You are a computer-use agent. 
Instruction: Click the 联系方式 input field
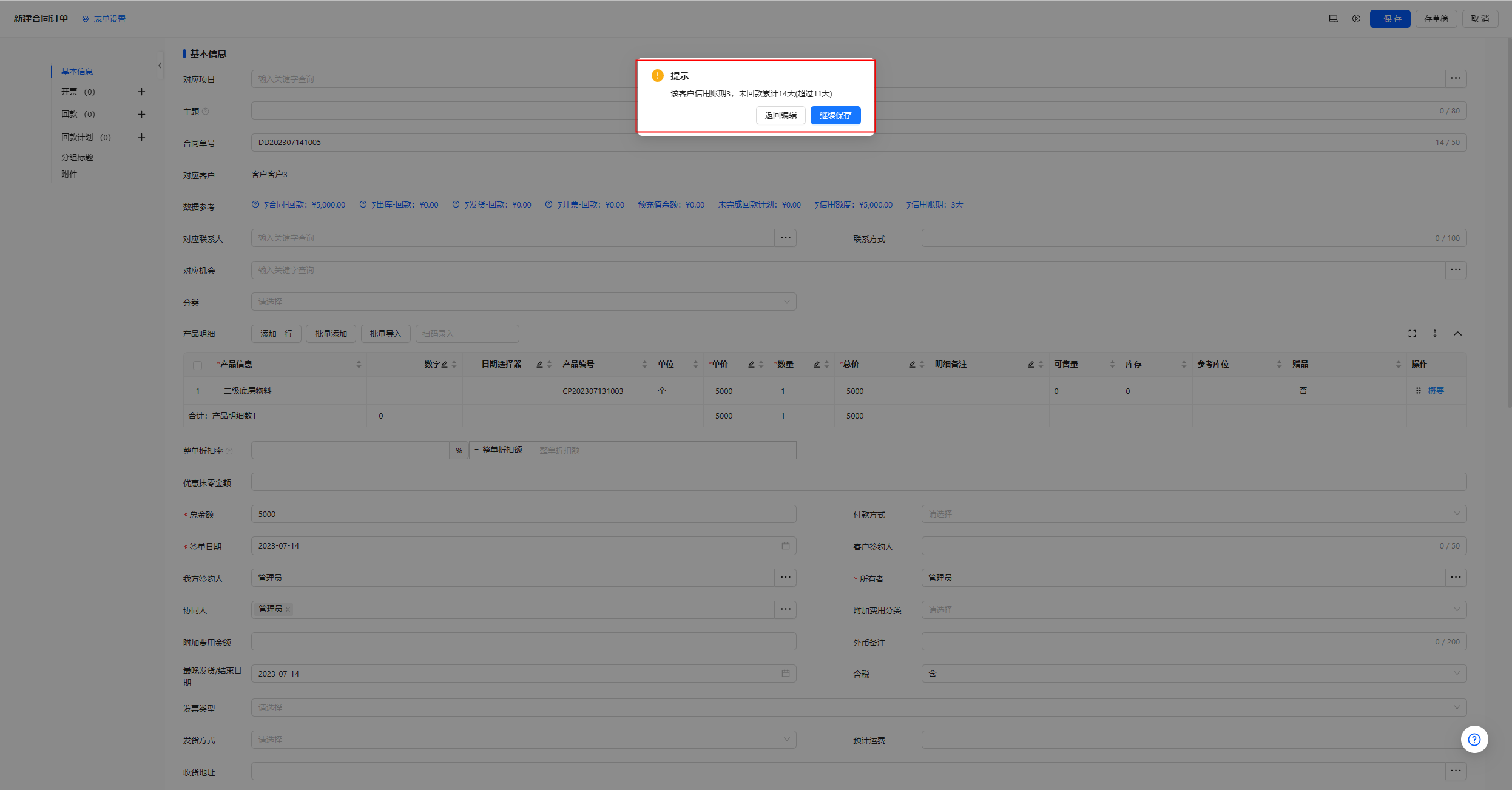(1193, 238)
